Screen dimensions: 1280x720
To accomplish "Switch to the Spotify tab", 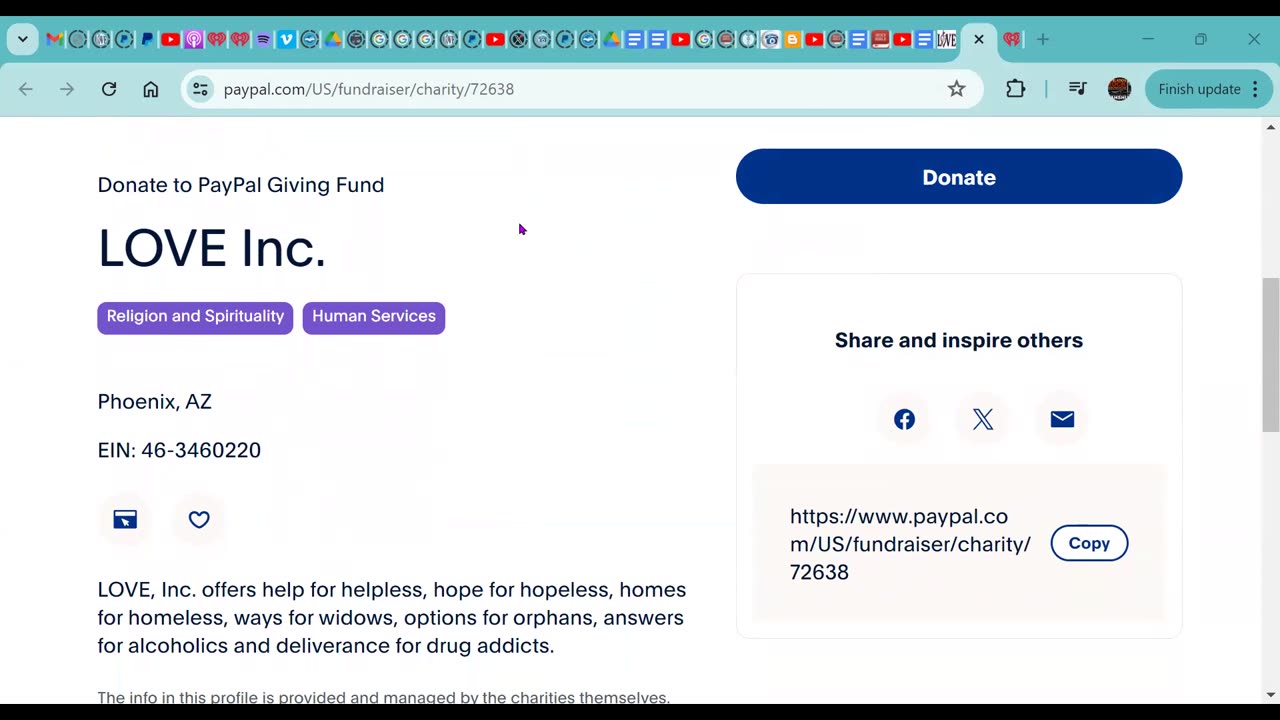I will (263, 40).
